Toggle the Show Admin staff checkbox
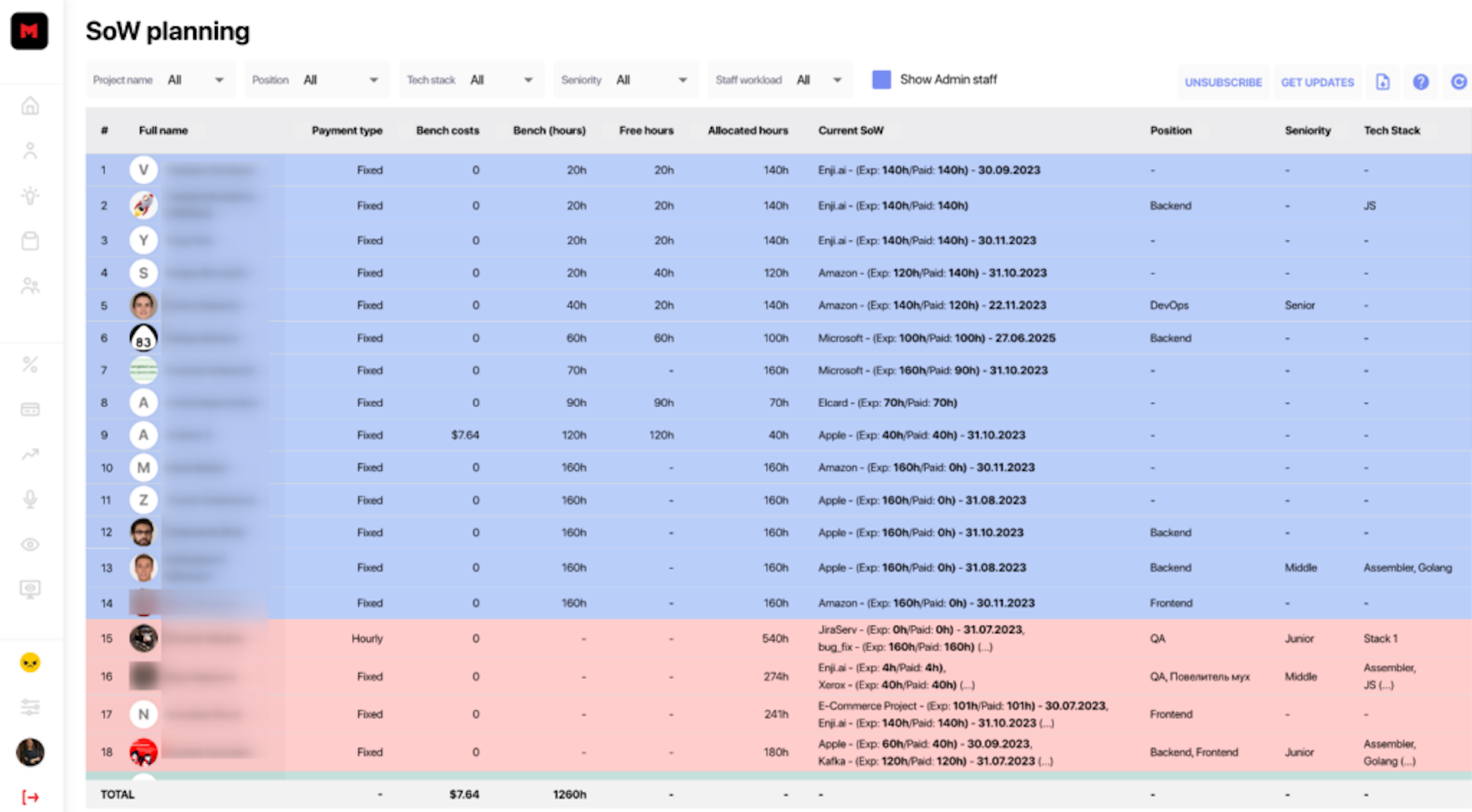1472x812 pixels. point(881,80)
